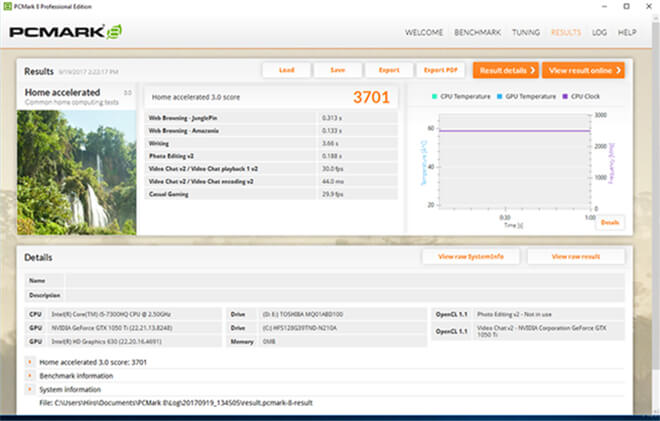660x421 pixels.
Task: Click Video Chat encoding v2 row
Action: click(271, 181)
